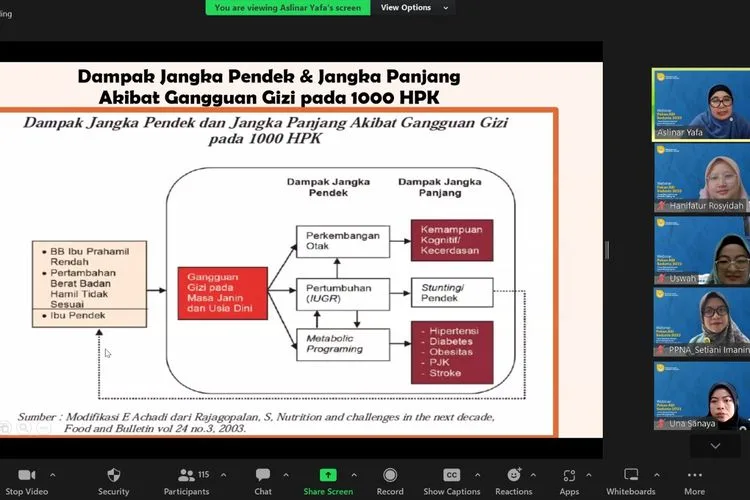Open the View Options dropdown

[414, 8]
